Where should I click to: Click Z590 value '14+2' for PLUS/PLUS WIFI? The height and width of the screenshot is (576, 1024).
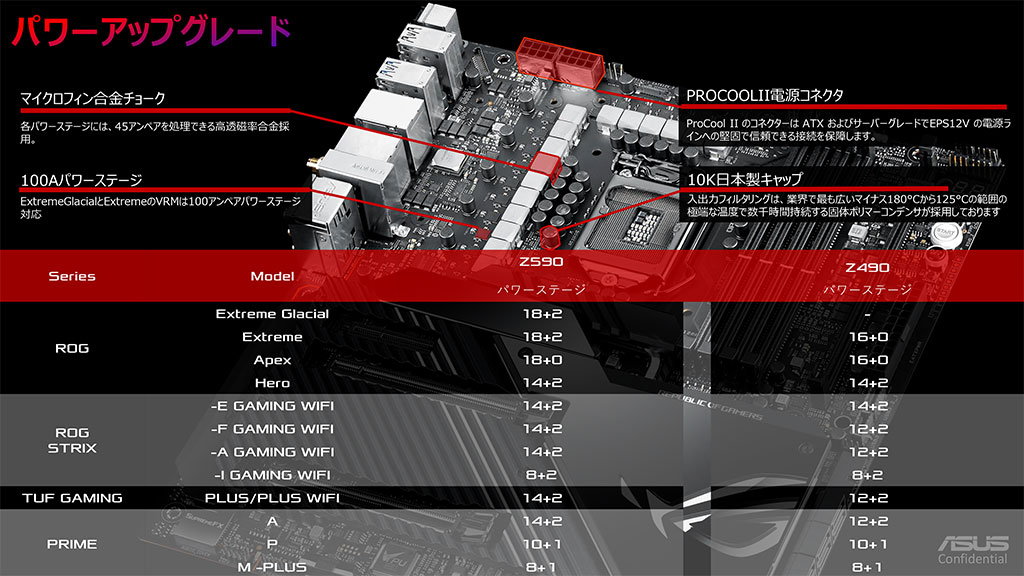[542, 498]
